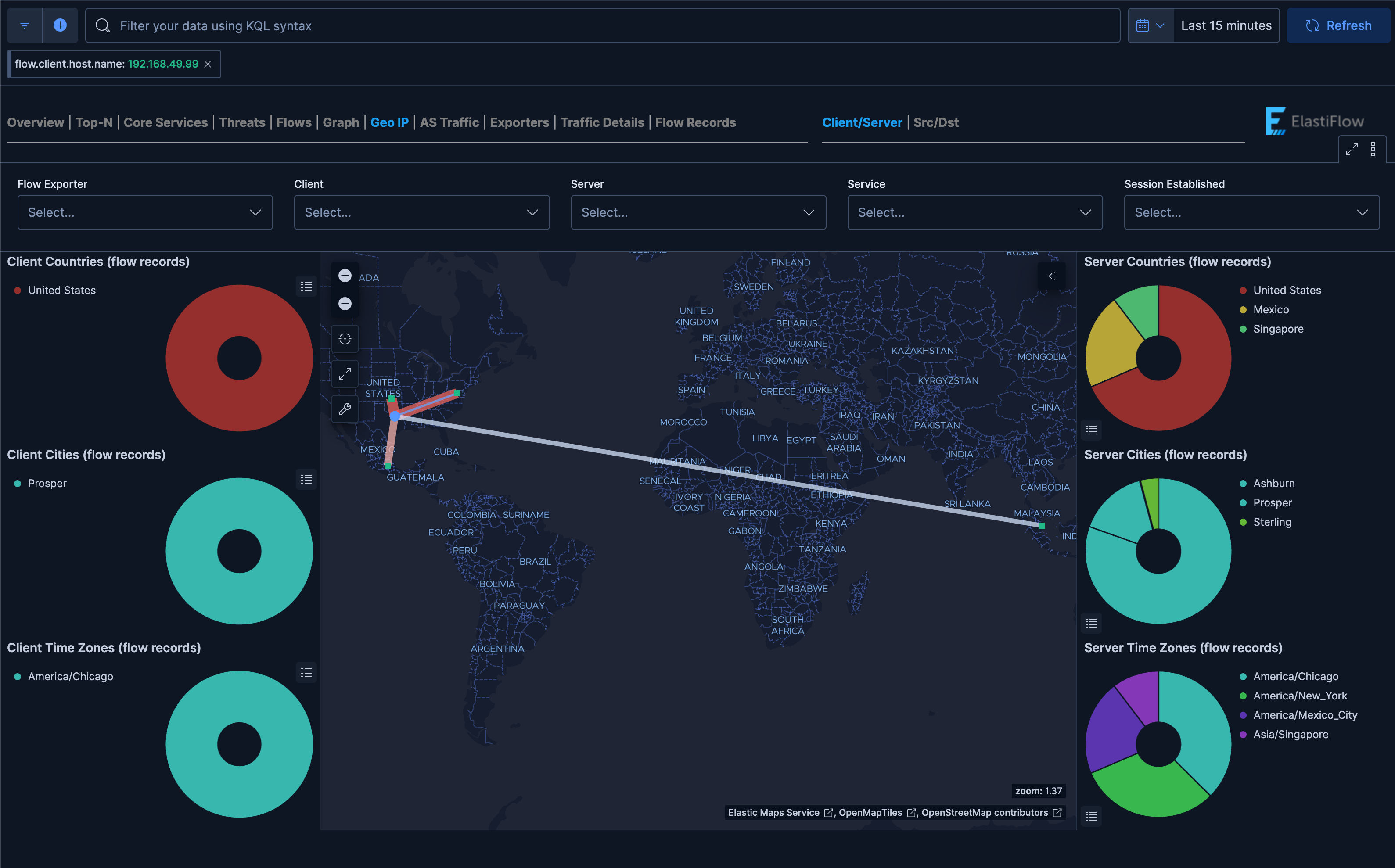Expand the map to fullscreen
Screen dimensions: 1395x868
tap(345, 374)
